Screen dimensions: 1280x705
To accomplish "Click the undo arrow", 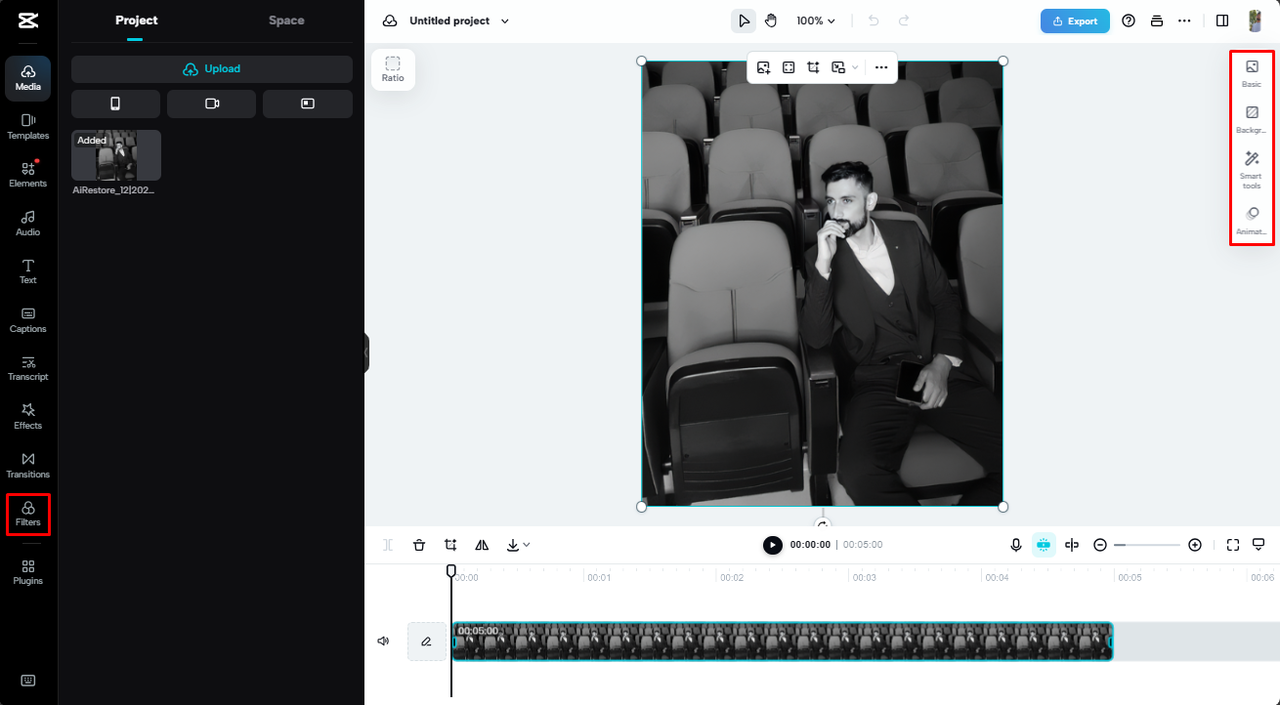I will (x=873, y=21).
